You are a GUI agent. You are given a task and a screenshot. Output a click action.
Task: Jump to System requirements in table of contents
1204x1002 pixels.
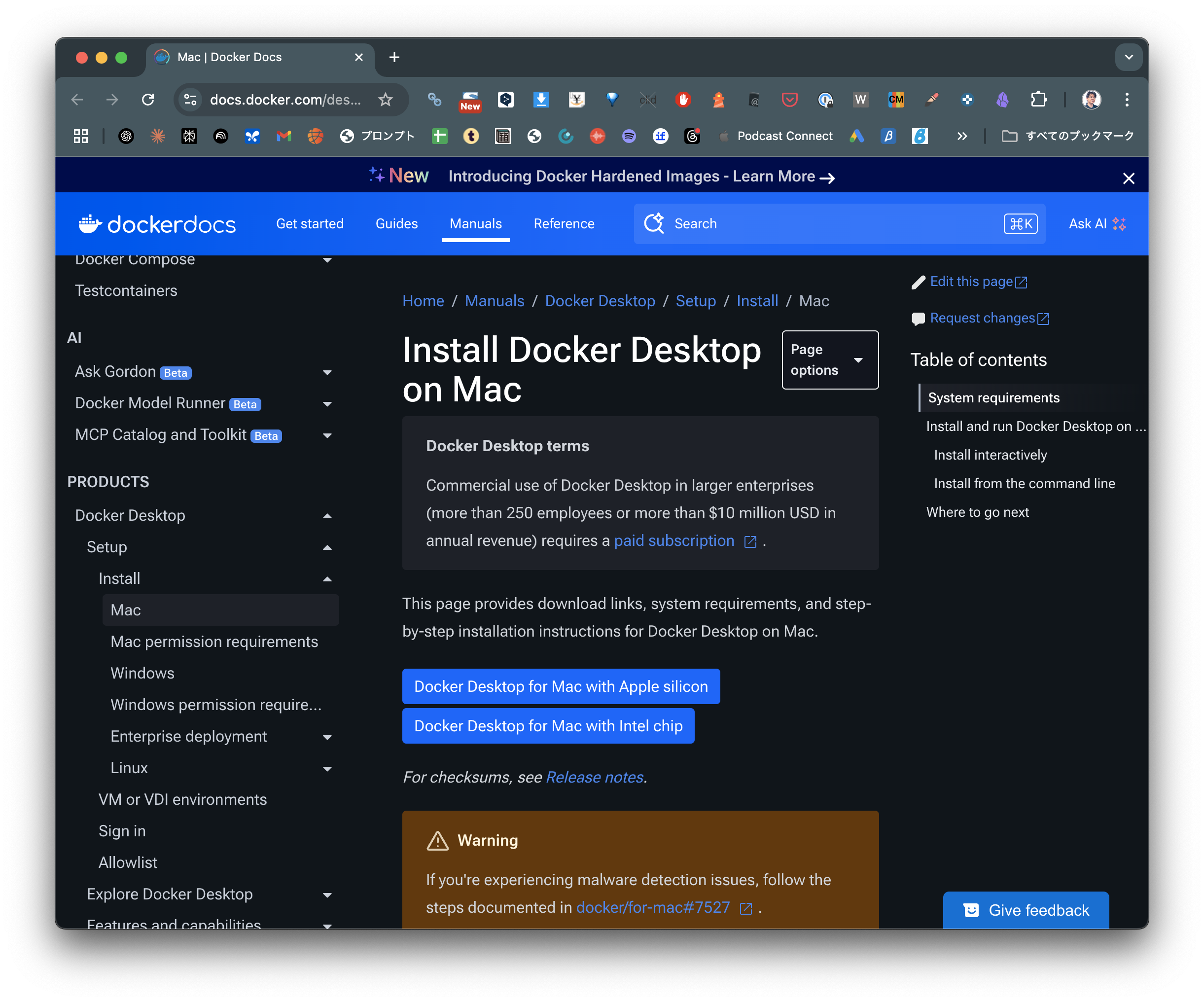point(993,398)
